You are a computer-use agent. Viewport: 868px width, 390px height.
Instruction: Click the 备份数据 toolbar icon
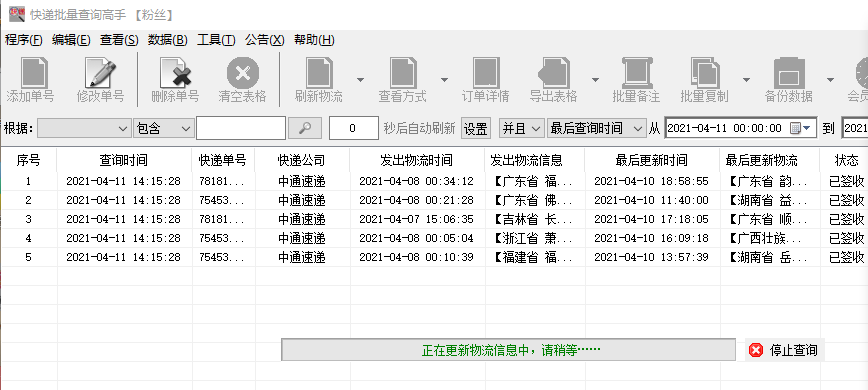click(789, 72)
